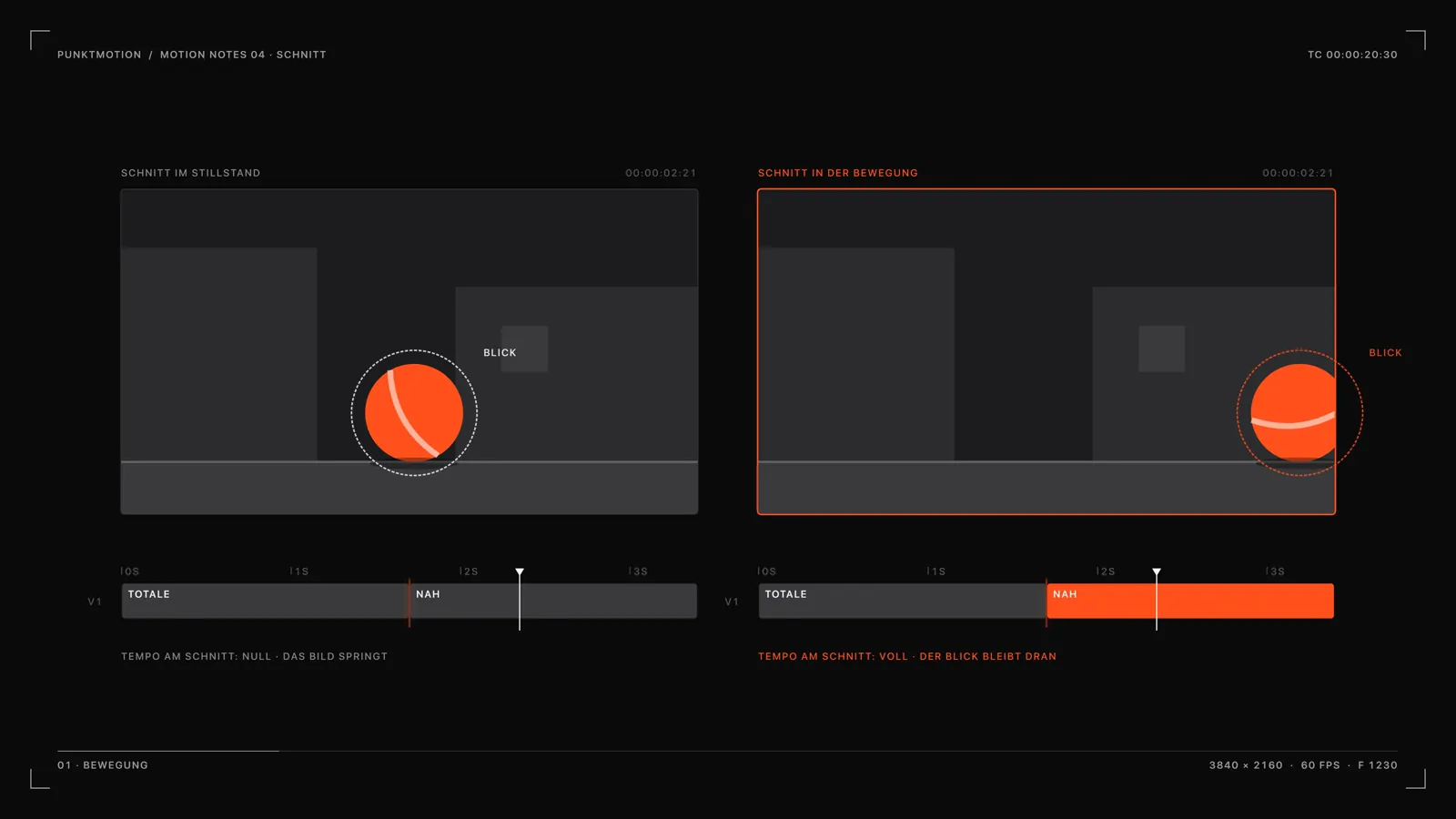
Task: Click the '60 FPS' readout
Action: point(1320,765)
